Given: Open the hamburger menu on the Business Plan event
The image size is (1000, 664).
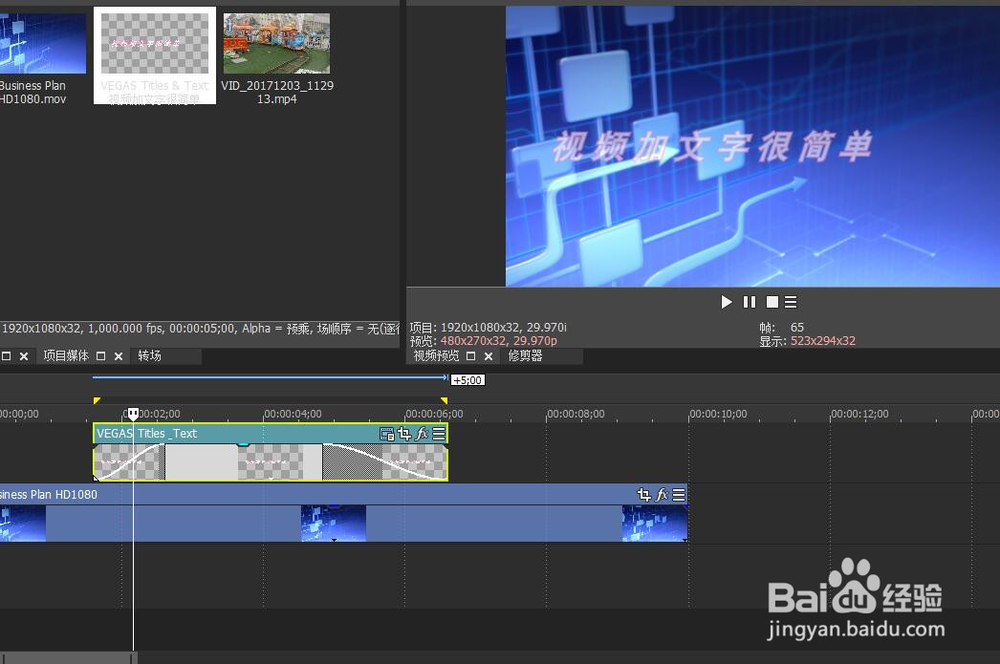Looking at the screenshot, I should pyautogui.click(x=679, y=493).
